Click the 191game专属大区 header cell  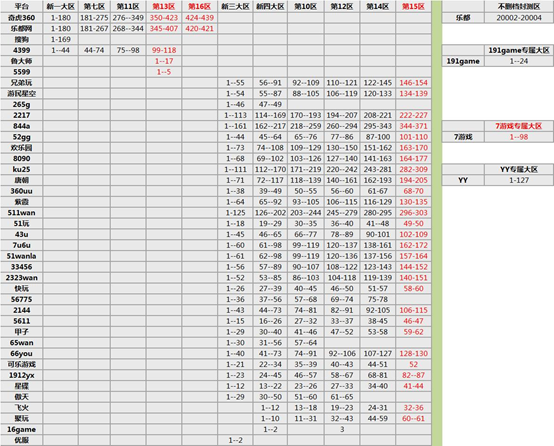coord(519,50)
